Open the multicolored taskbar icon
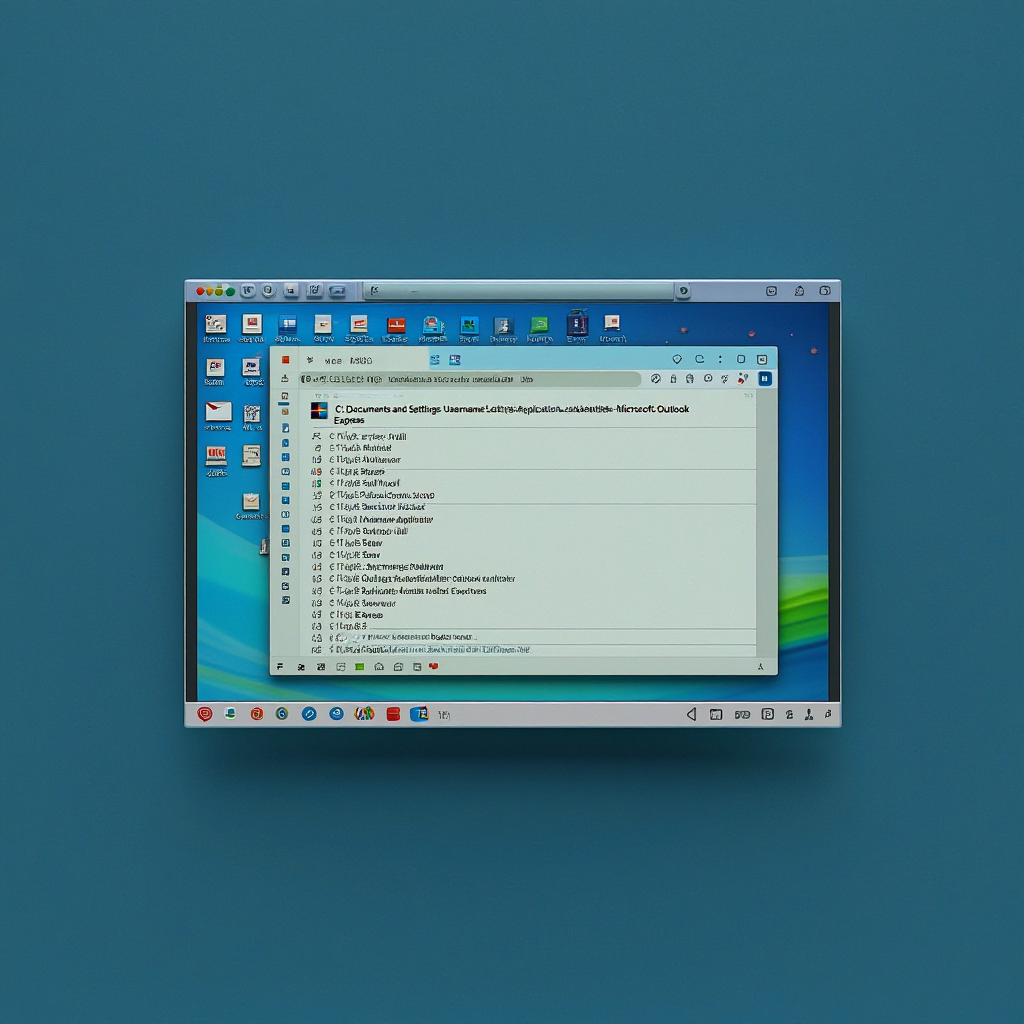The image size is (1024, 1024). point(364,714)
